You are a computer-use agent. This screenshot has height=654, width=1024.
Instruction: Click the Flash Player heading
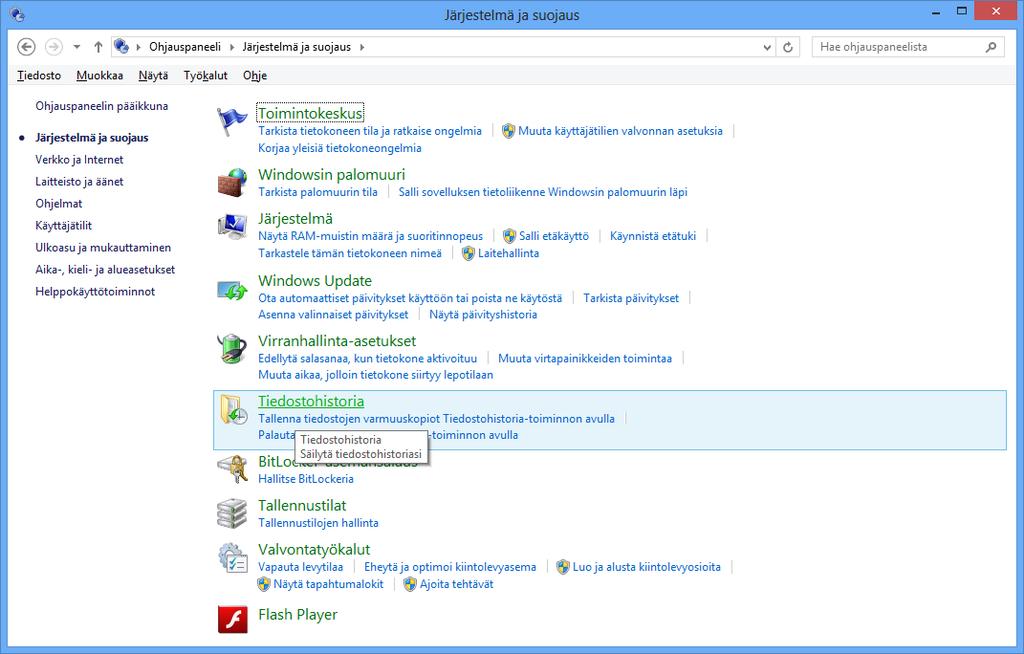click(x=298, y=615)
